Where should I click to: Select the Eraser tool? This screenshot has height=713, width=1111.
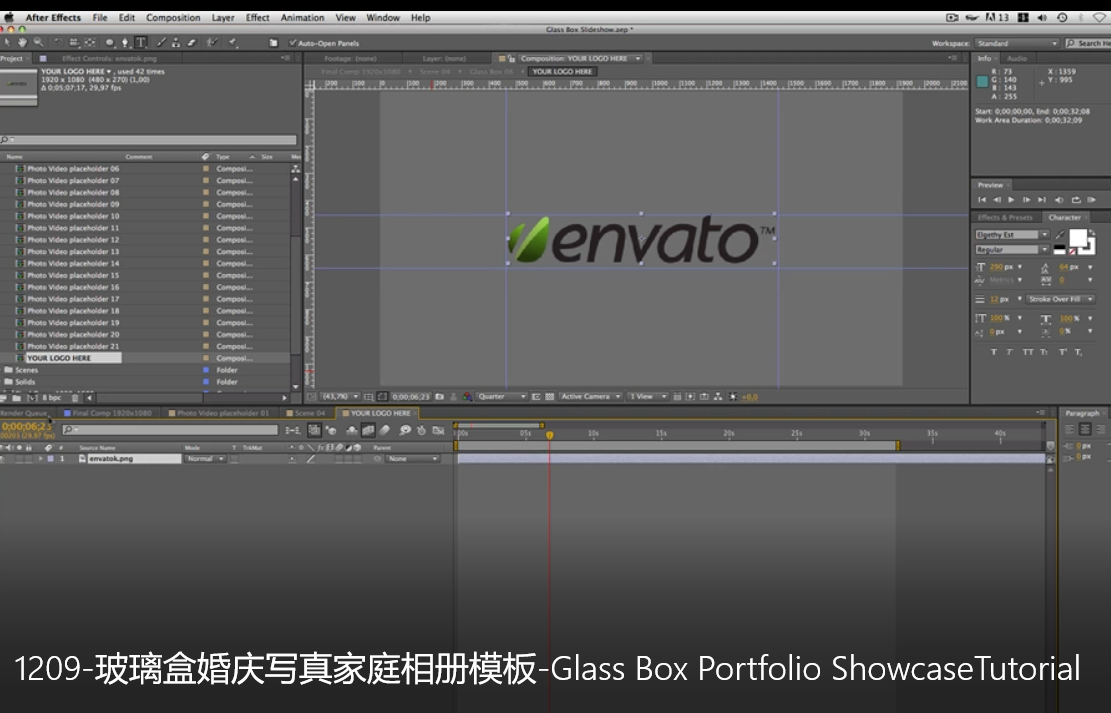click(191, 43)
